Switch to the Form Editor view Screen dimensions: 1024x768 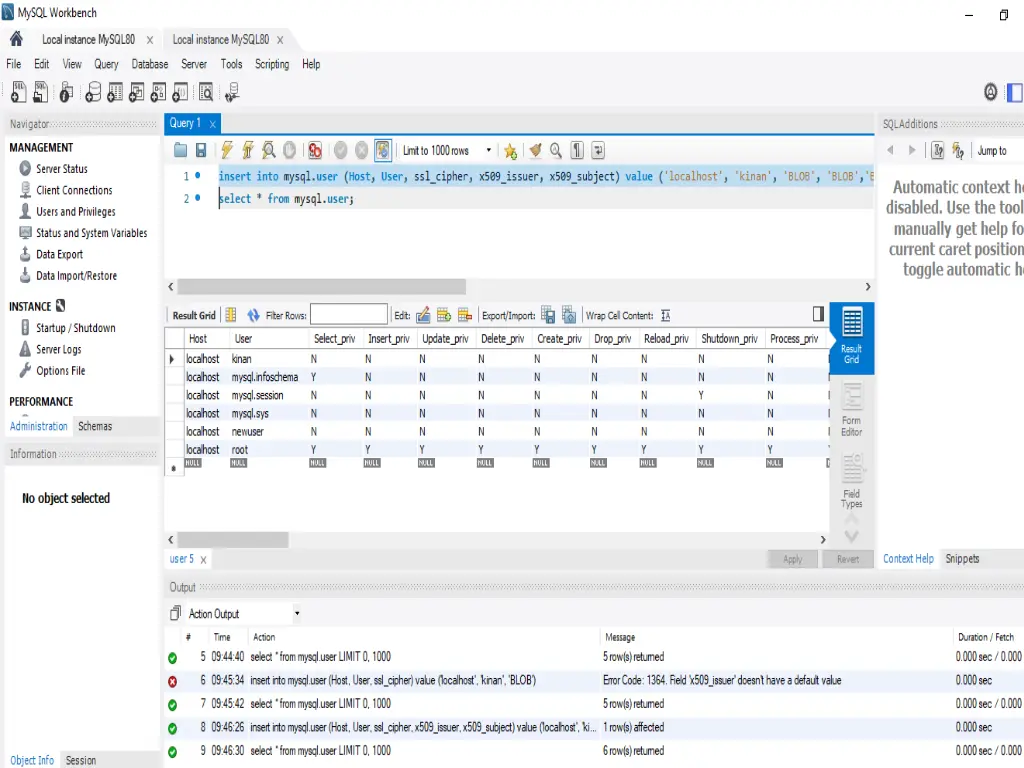coord(851,410)
